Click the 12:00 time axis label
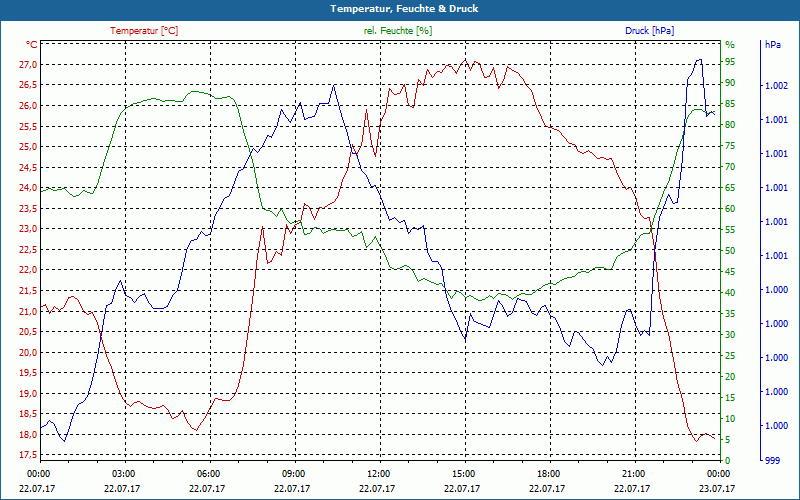 [x=378, y=474]
